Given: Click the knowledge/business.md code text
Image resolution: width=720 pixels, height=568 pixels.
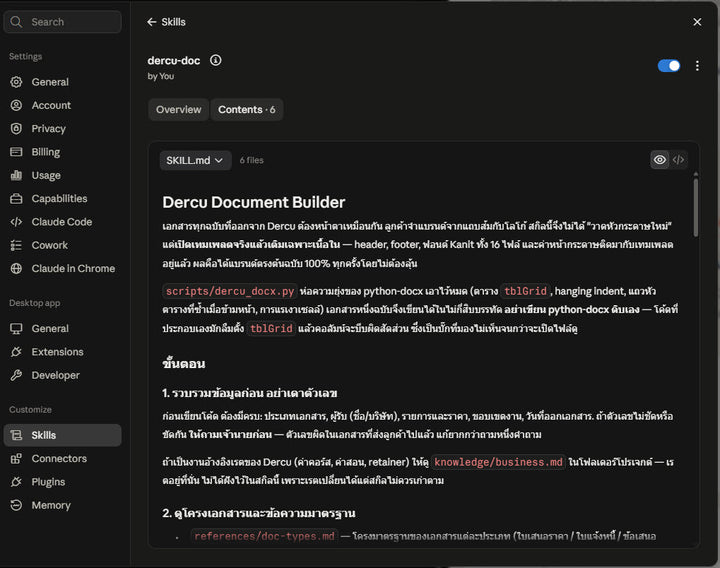Looking at the screenshot, I should pyautogui.click(x=498, y=462).
